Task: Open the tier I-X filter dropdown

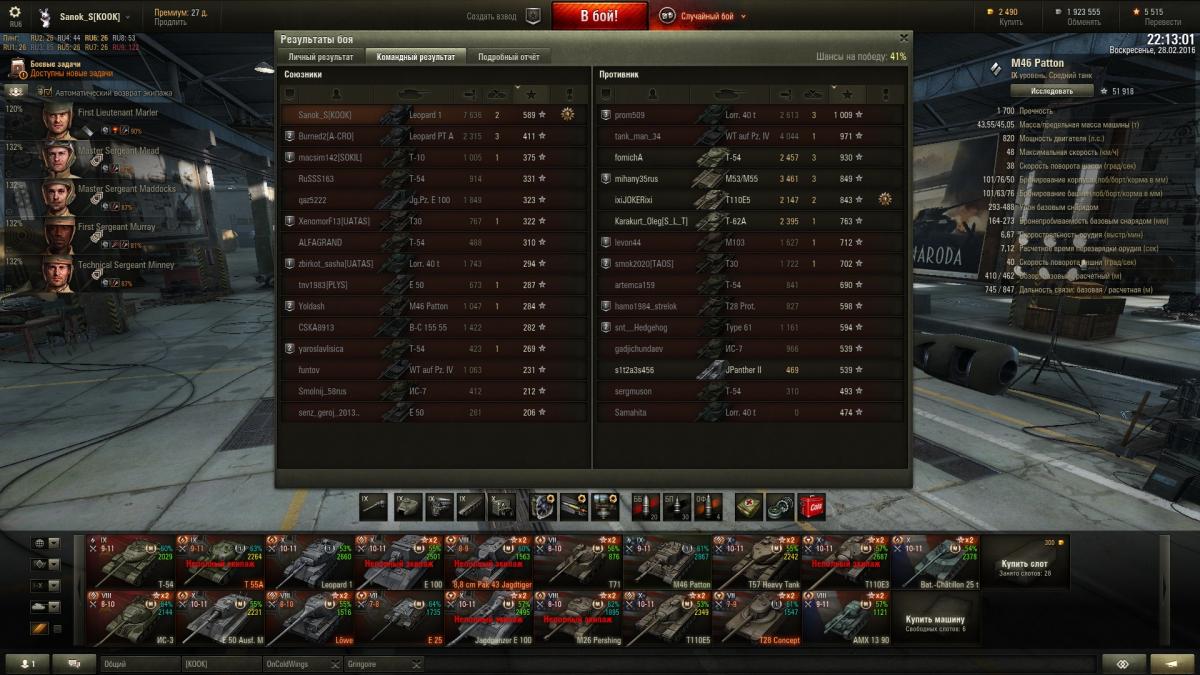Action: (47, 585)
